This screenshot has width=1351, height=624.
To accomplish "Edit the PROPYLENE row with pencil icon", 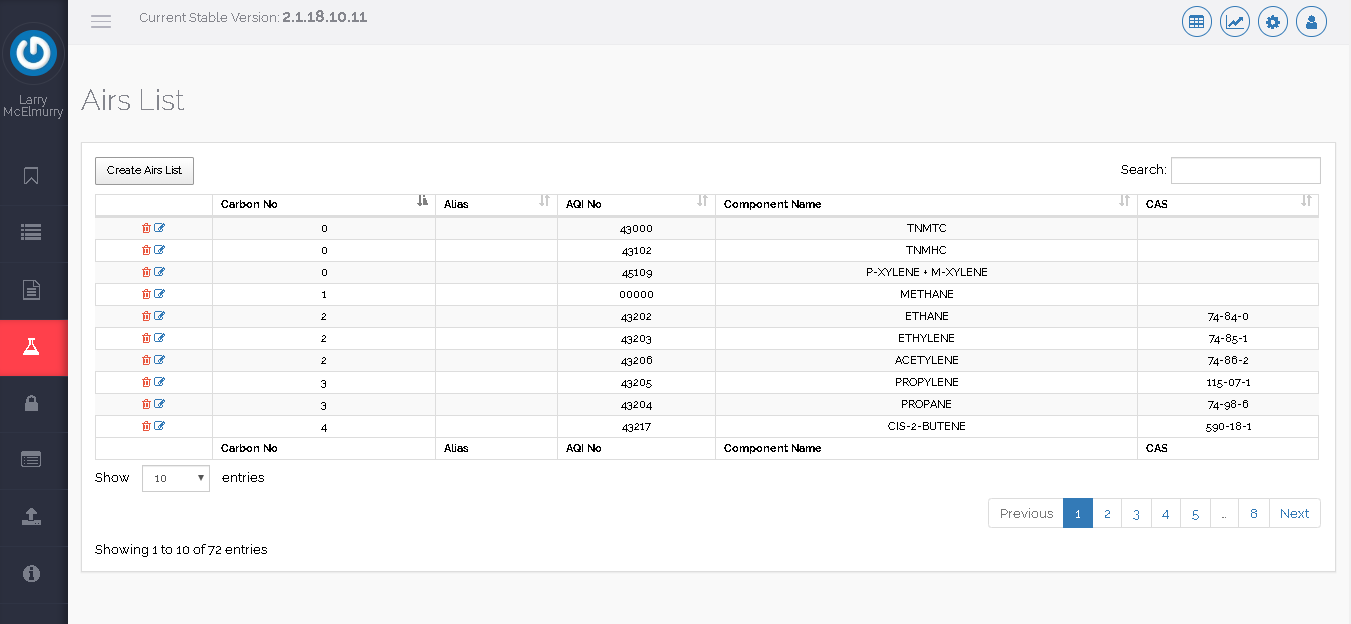I will pyautogui.click(x=160, y=382).
